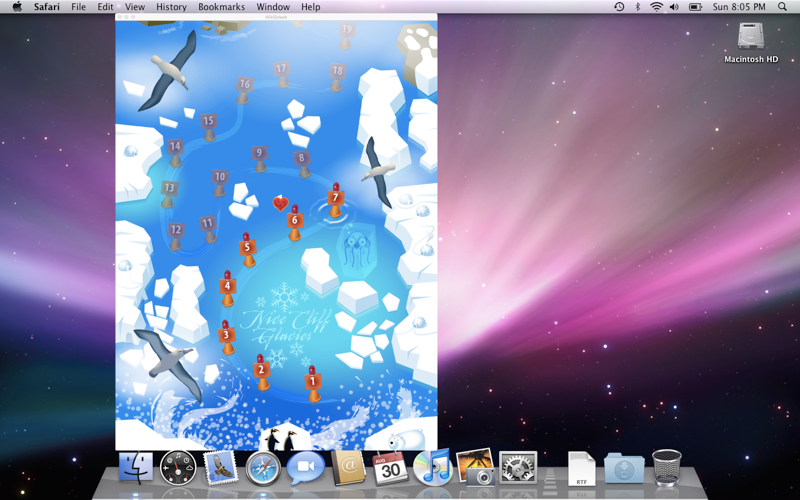Choose level 6 buoy
The width and height of the screenshot is (800, 500).
[x=294, y=222]
